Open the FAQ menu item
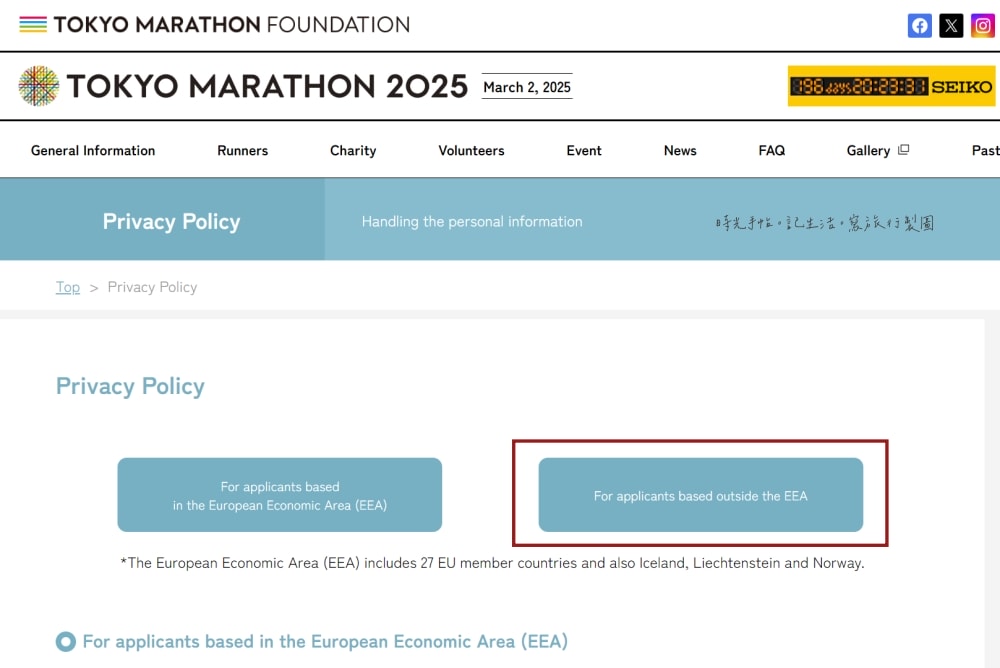Viewport: 1000px width, 668px height. coord(772,151)
